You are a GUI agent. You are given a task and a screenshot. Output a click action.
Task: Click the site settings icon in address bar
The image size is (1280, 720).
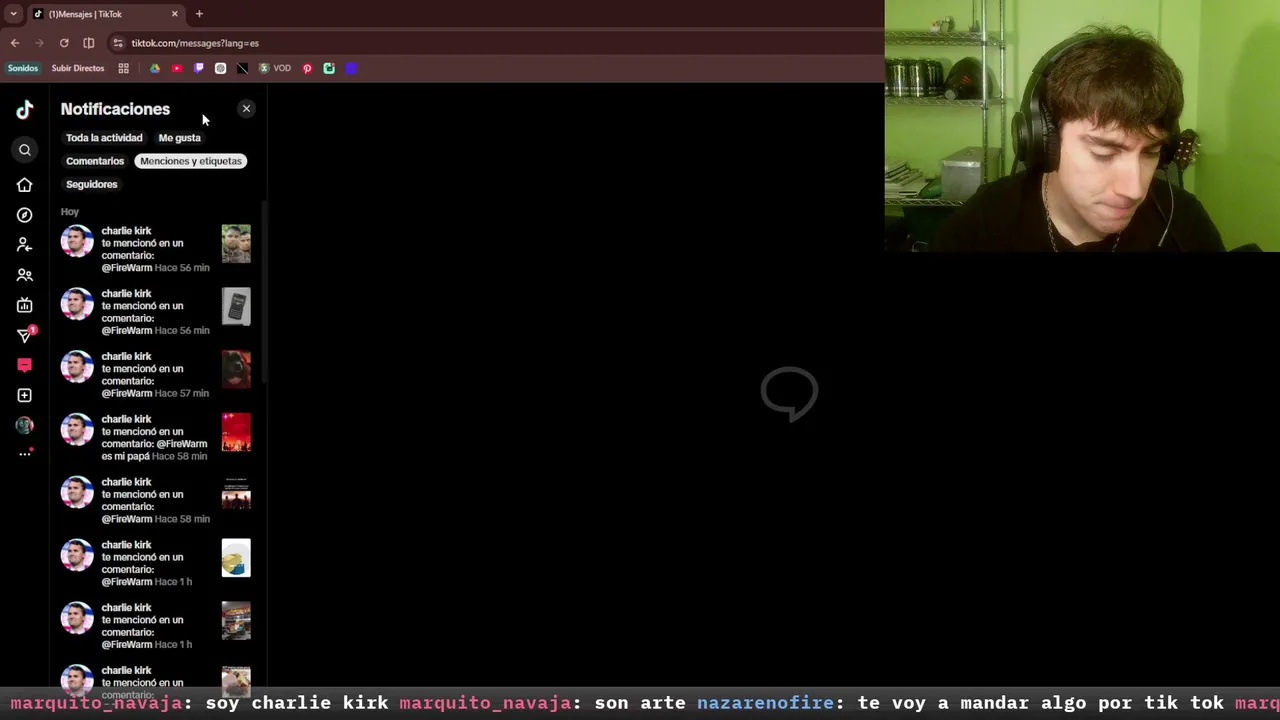coord(118,43)
